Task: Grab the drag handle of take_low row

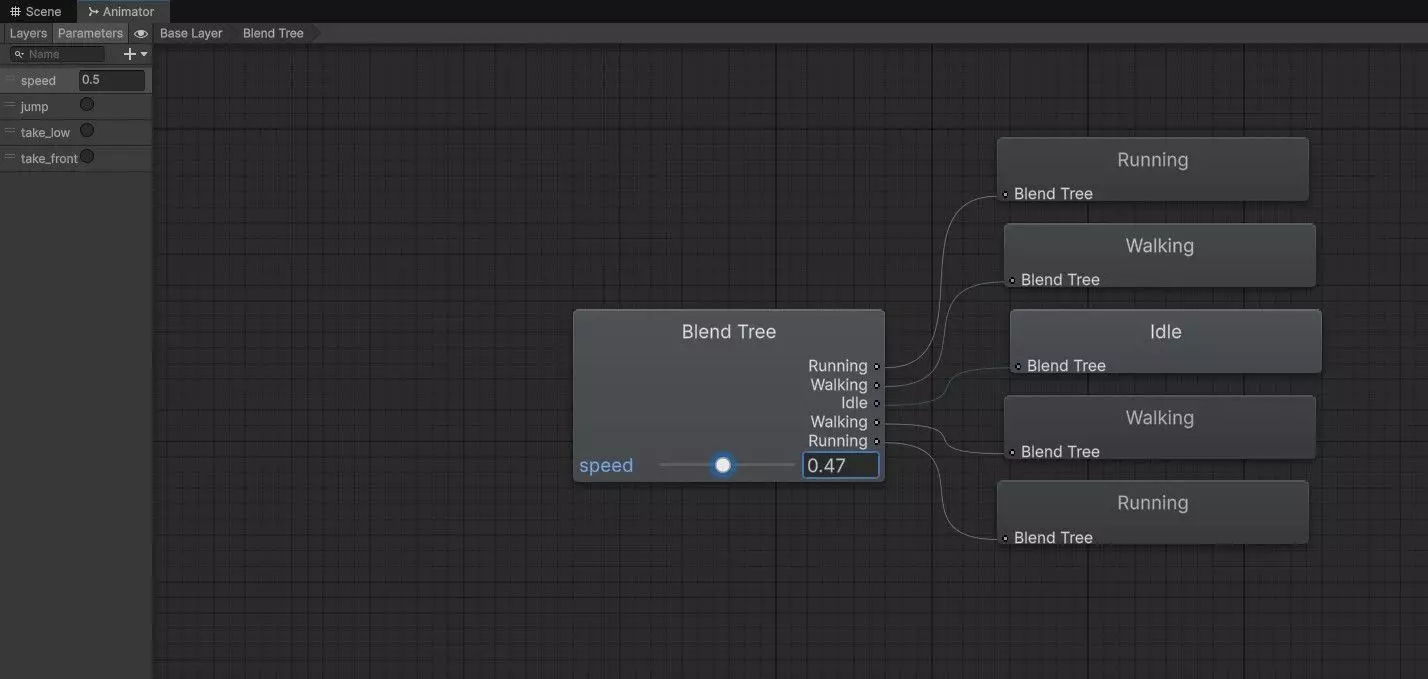Action: [10, 131]
